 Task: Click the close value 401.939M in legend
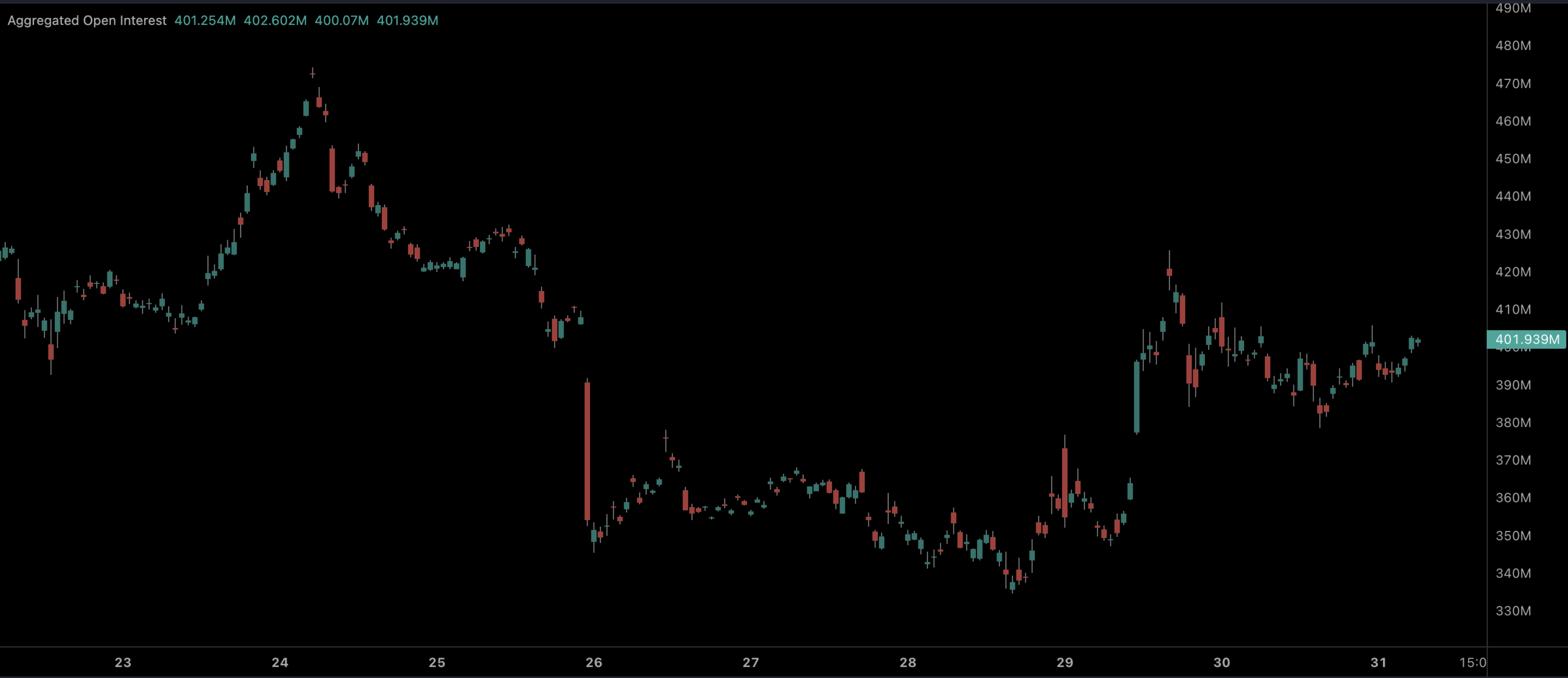click(x=407, y=21)
